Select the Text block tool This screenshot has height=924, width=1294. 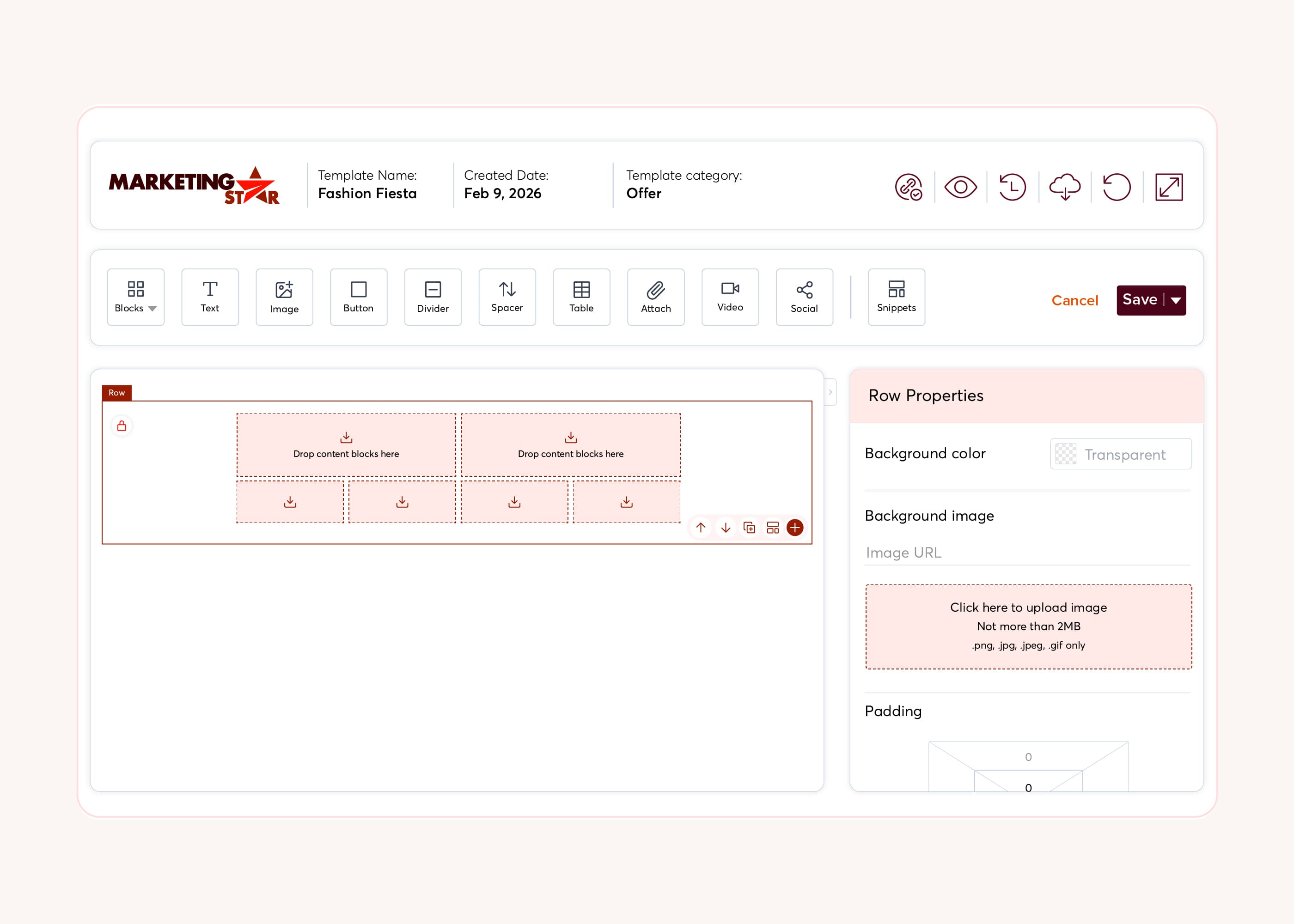click(210, 297)
